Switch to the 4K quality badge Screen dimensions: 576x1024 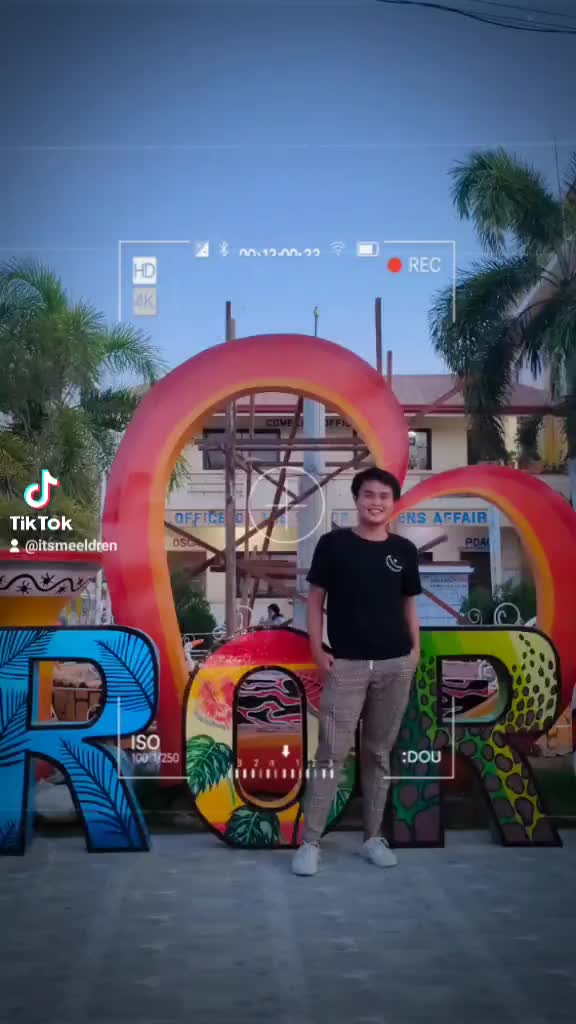click(144, 302)
